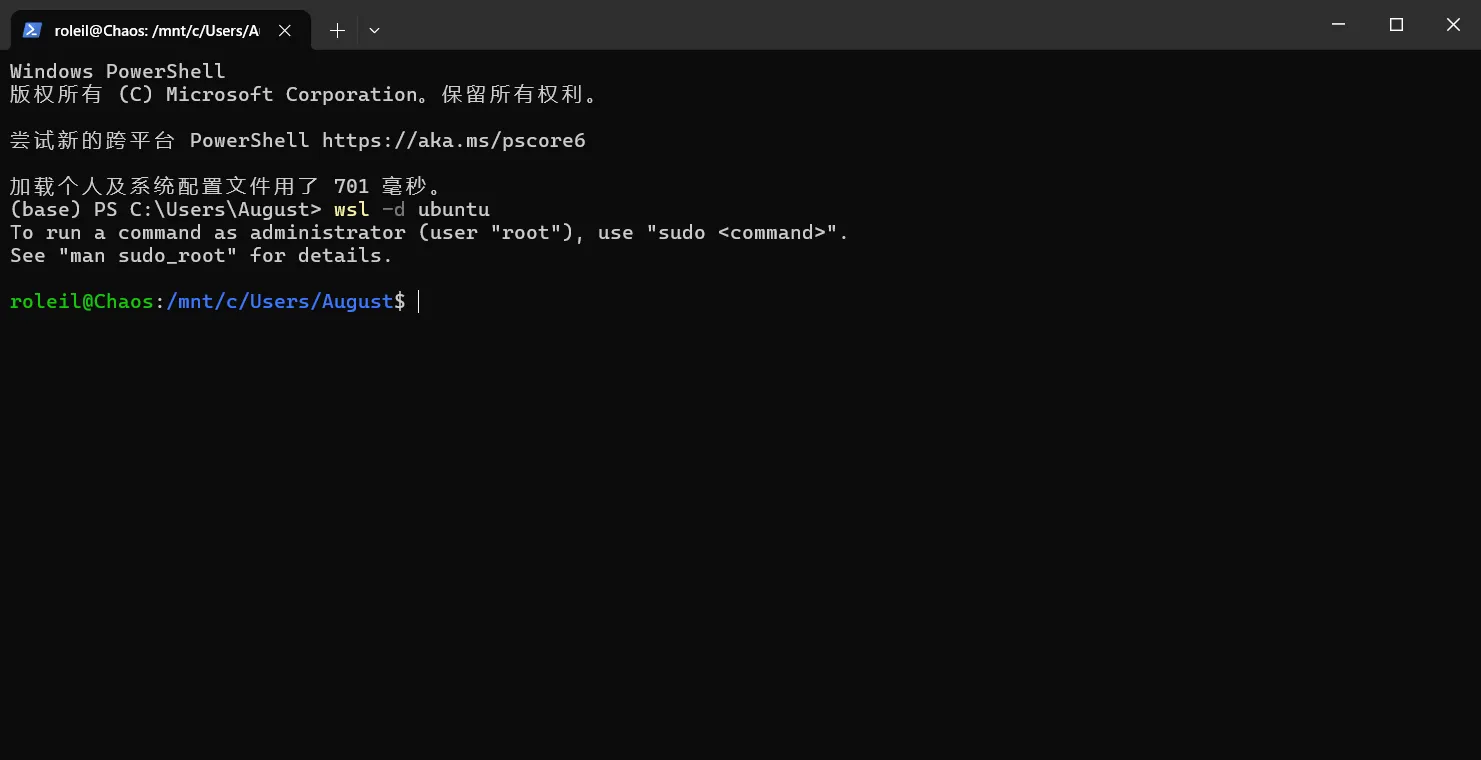Maximize the terminal window
The width and height of the screenshot is (1481, 760).
click(1396, 25)
